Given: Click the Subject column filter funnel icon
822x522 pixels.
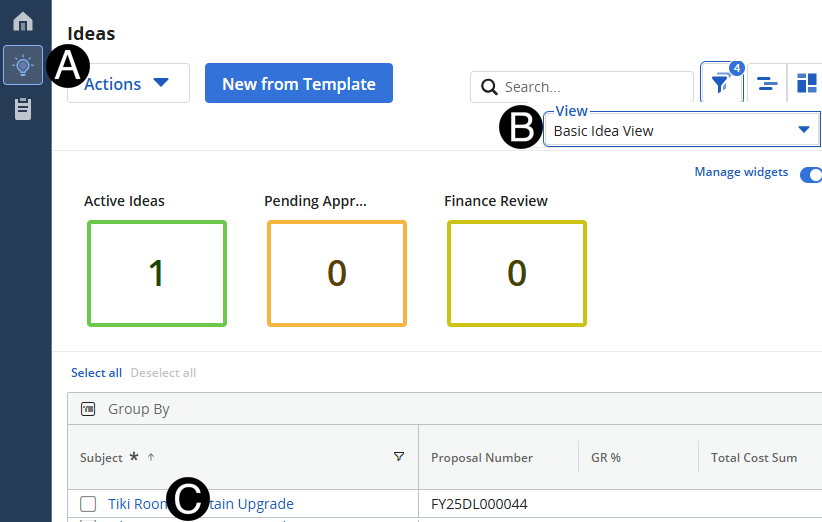Looking at the screenshot, I should (399, 457).
